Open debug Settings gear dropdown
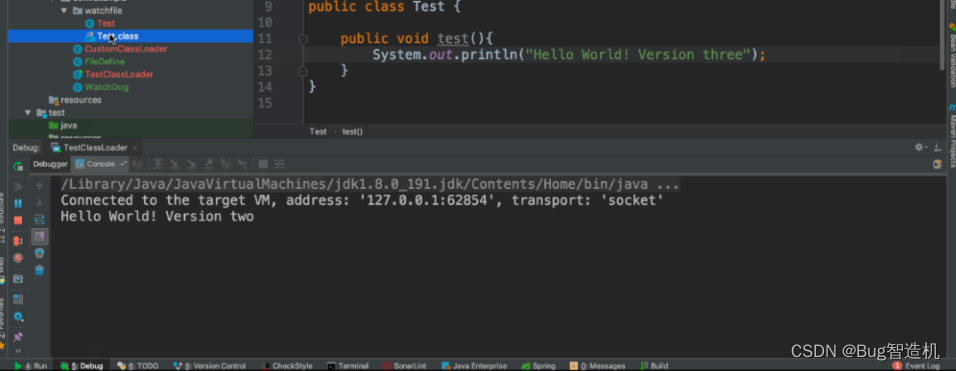 click(18, 317)
